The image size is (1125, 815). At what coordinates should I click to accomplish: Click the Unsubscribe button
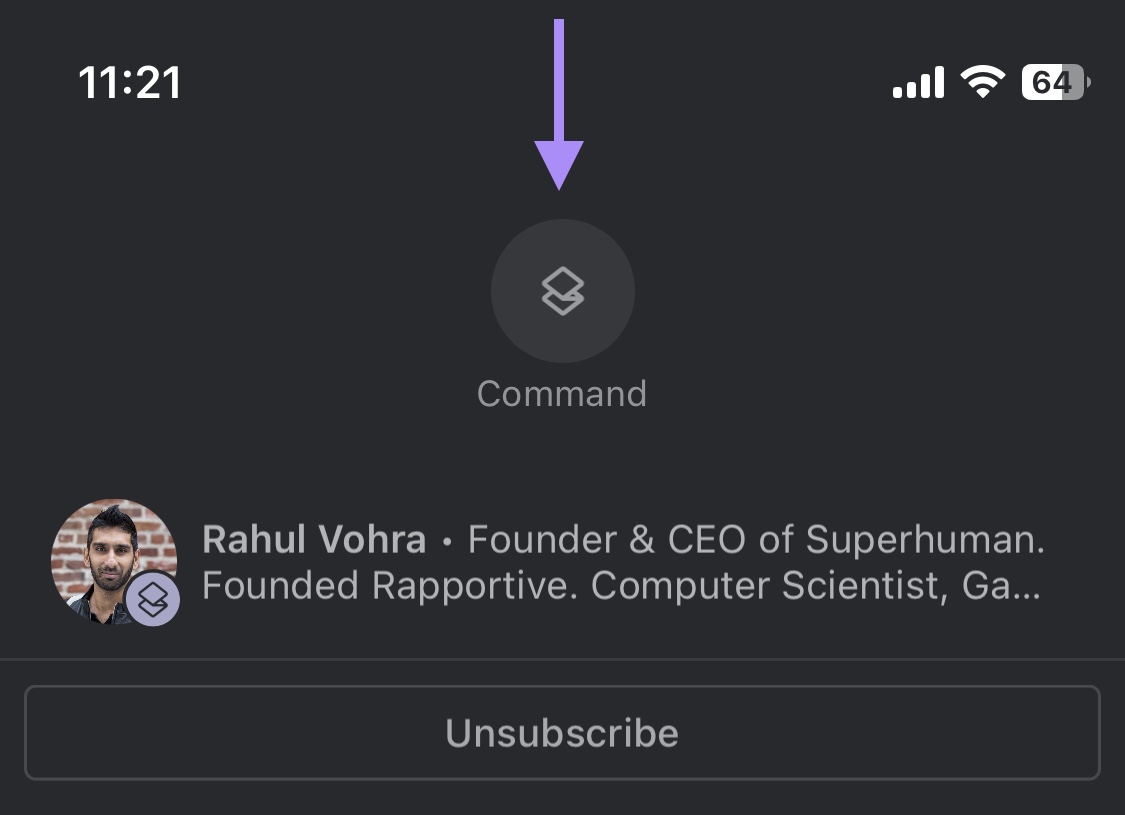562,732
